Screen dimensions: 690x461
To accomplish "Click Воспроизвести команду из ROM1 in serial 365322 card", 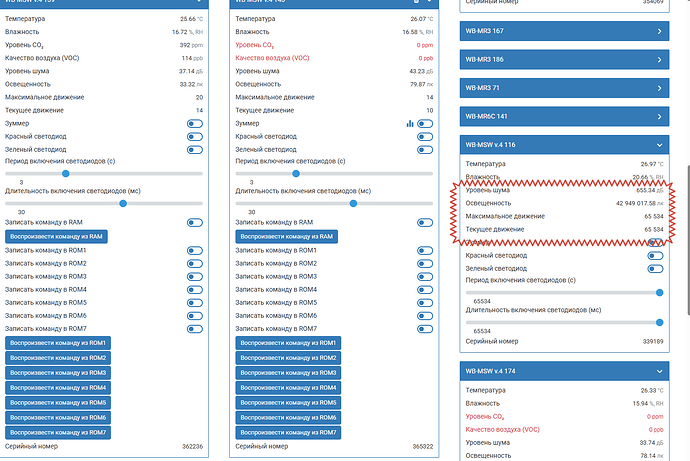I will pos(288,343).
